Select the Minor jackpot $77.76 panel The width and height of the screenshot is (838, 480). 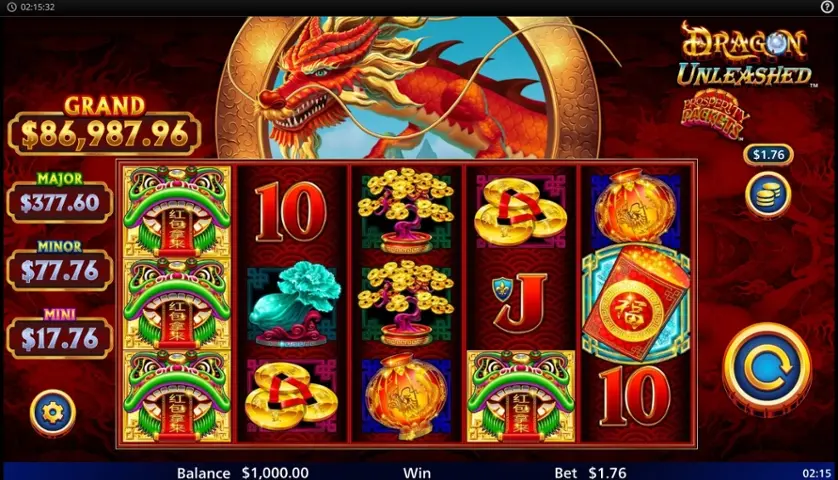(x=60, y=264)
